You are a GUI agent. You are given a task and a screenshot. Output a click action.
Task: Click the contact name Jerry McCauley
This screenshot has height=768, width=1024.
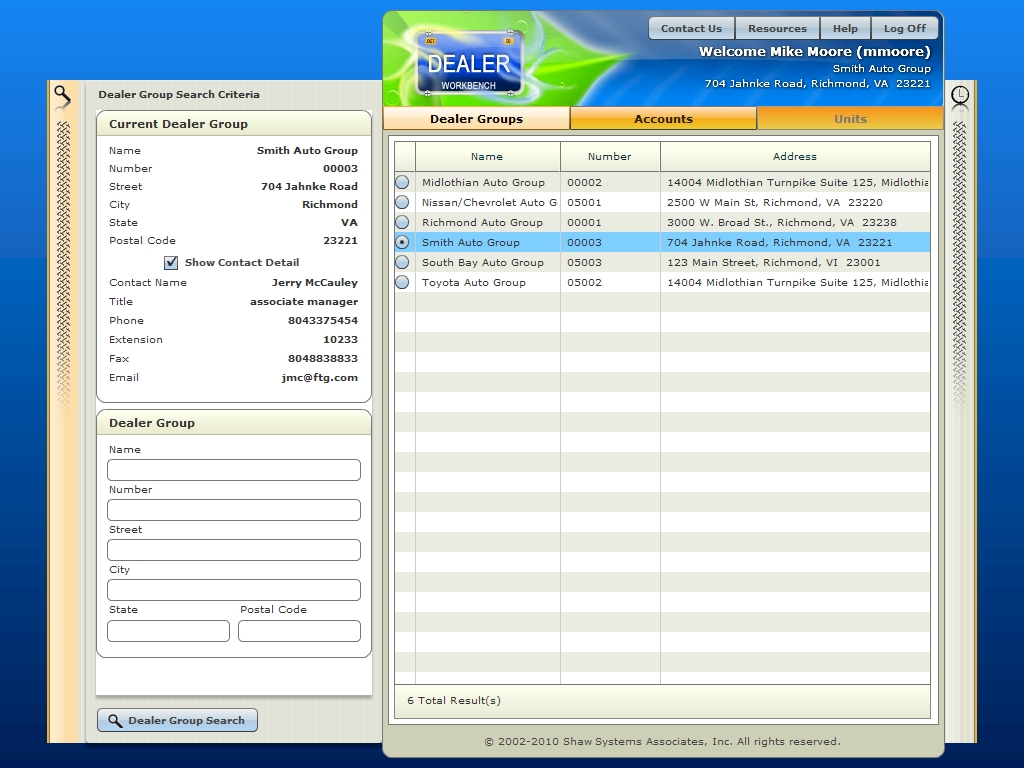pyautogui.click(x=315, y=283)
